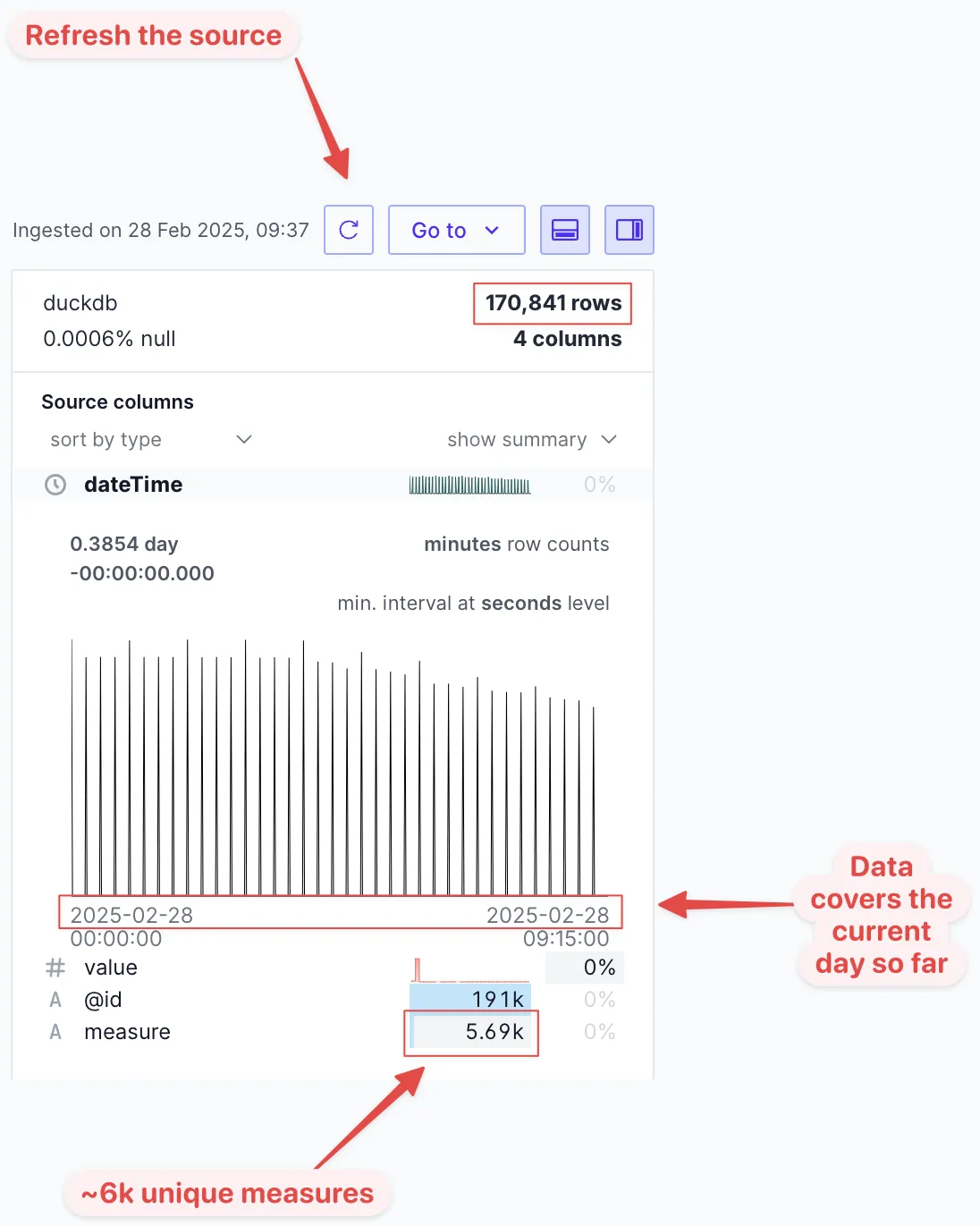This screenshot has width=980, height=1226.
Task: Open the Go to dropdown
Action: pyautogui.click(x=456, y=230)
